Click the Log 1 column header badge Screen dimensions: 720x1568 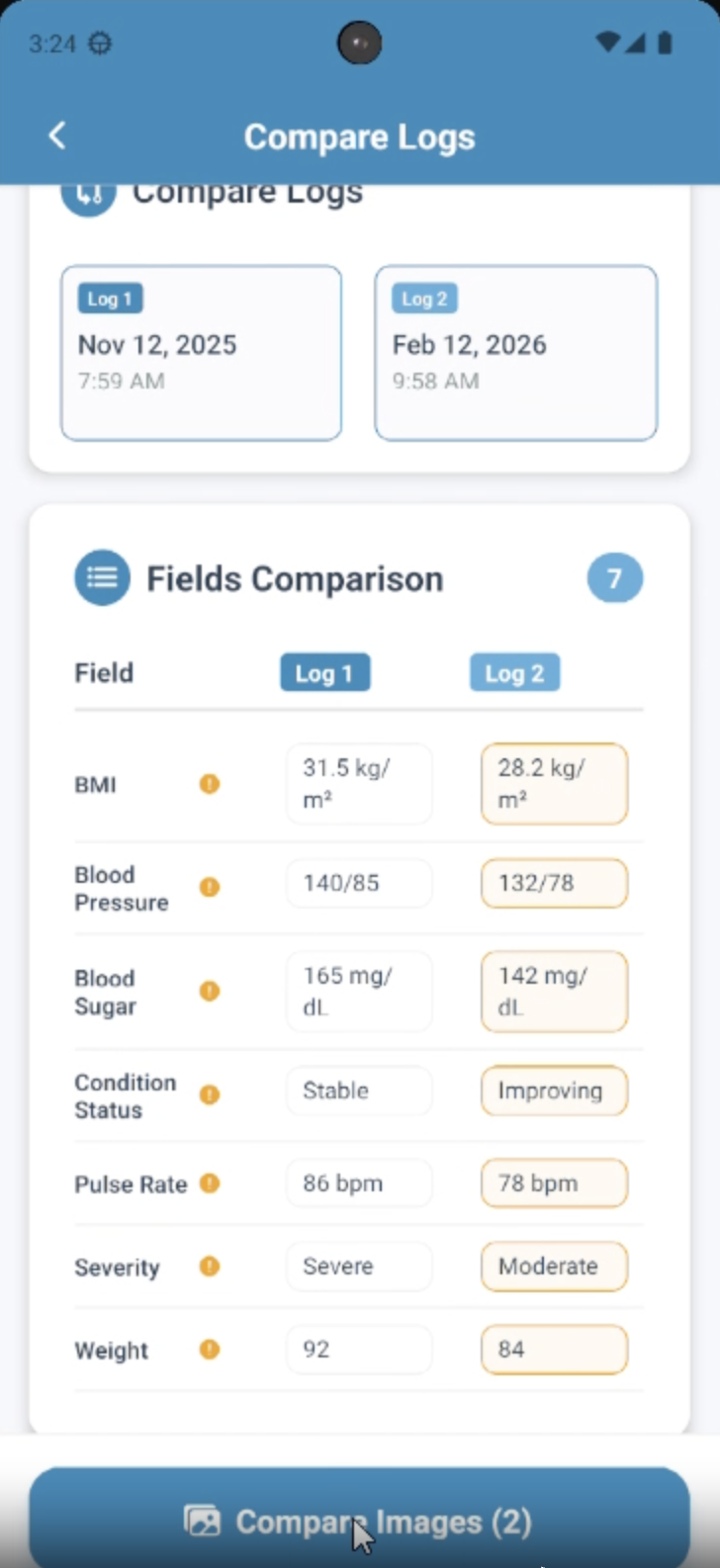click(324, 673)
